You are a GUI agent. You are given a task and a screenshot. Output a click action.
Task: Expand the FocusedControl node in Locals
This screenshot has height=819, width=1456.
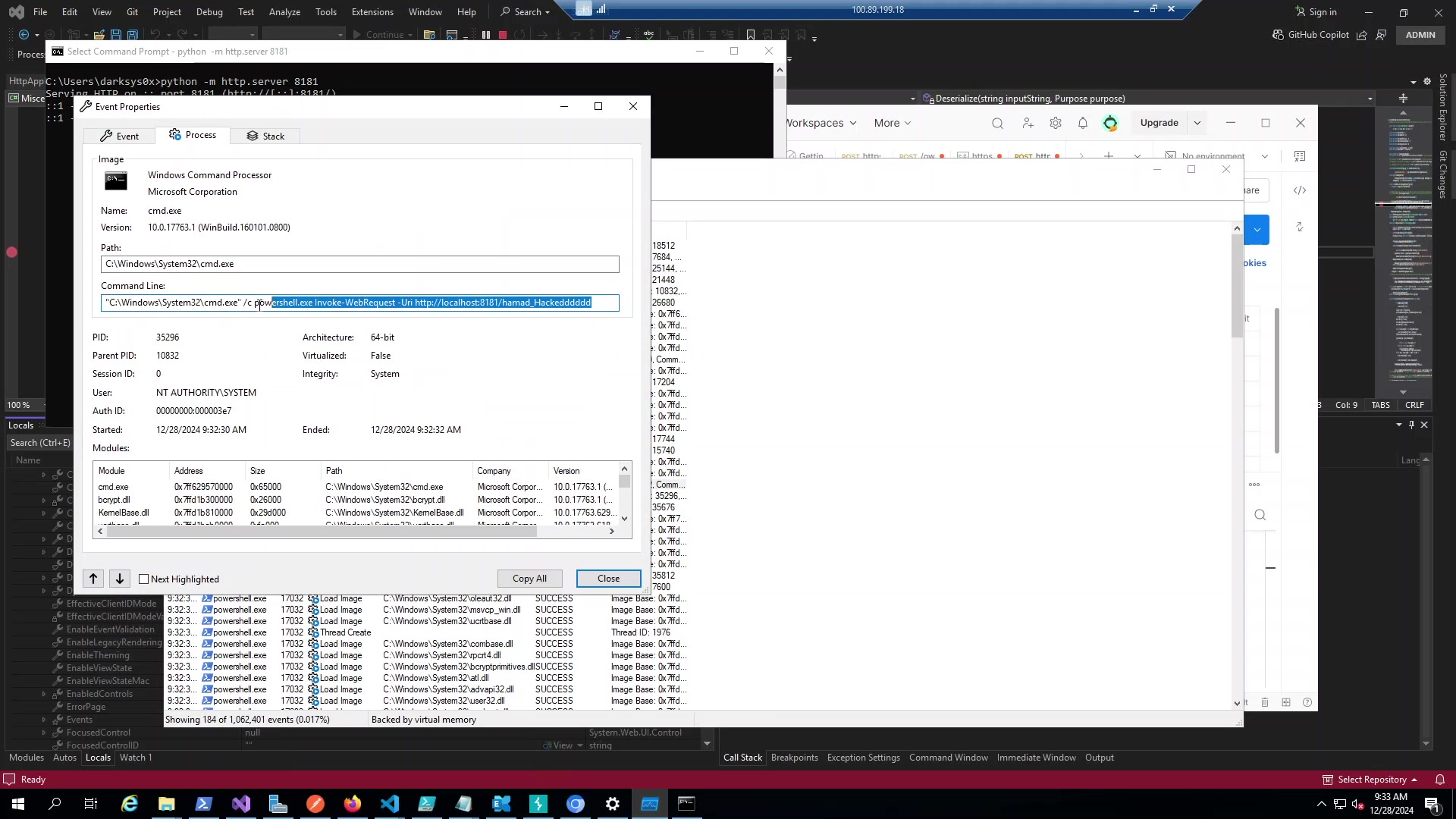(43, 733)
